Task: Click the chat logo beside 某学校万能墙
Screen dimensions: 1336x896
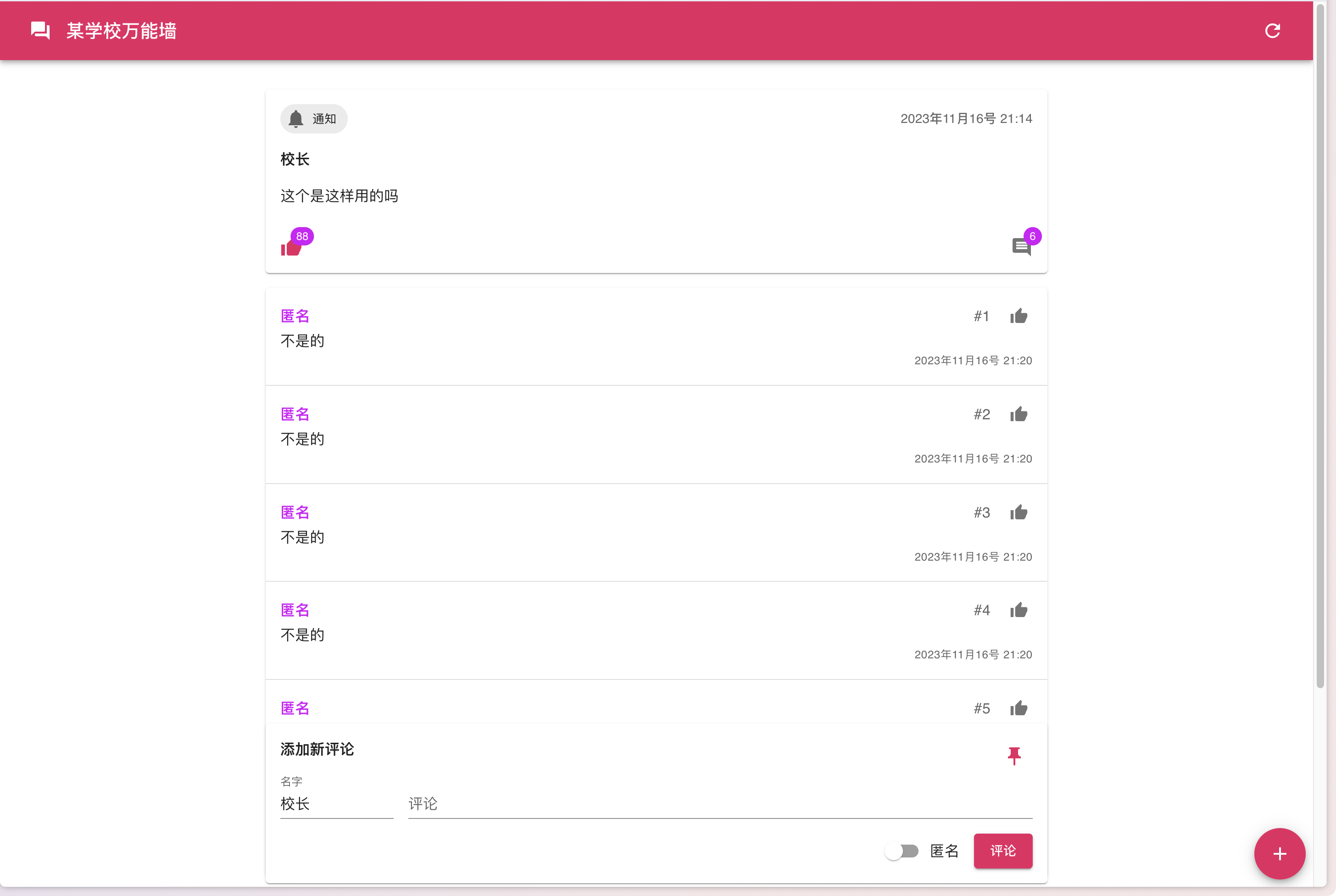Action: pos(40,31)
